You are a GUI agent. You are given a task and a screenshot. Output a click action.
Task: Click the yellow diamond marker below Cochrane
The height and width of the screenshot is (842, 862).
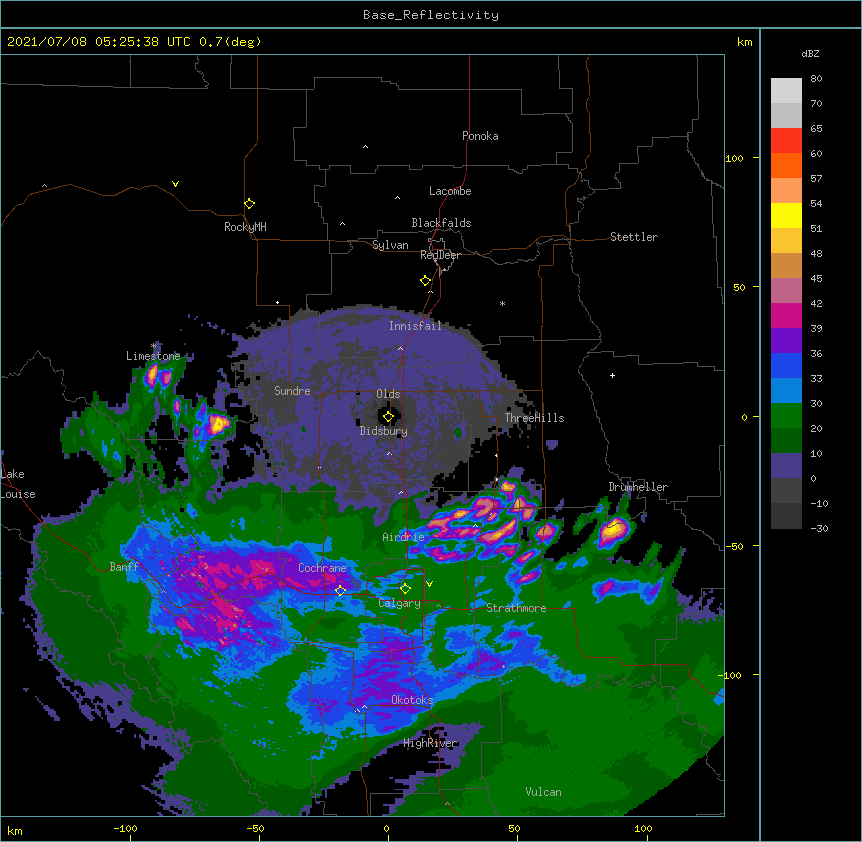click(340, 590)
